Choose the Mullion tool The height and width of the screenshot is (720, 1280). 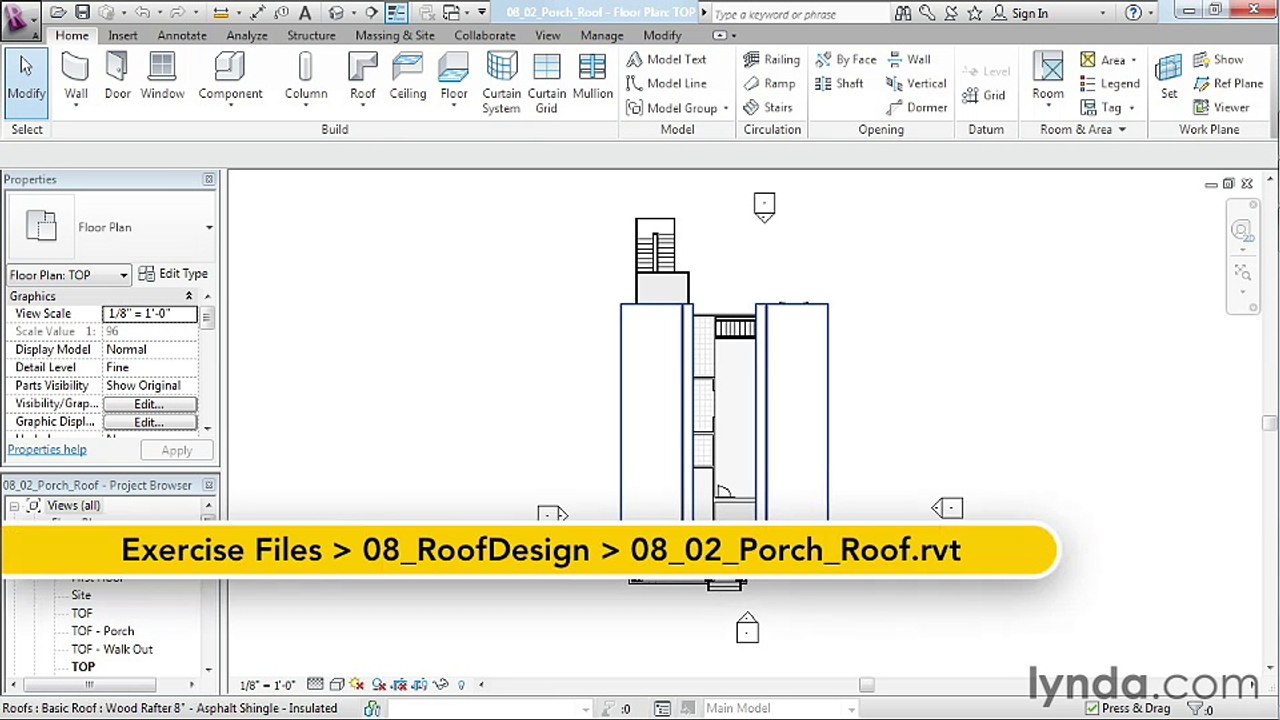592,77
